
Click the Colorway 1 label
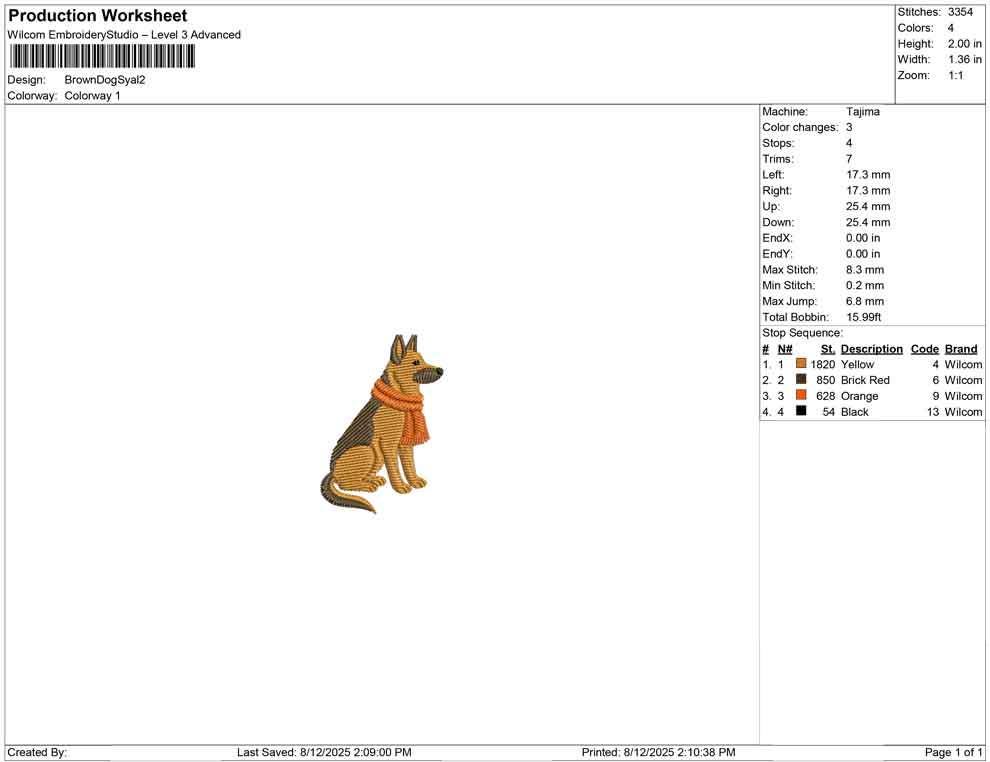90,95
